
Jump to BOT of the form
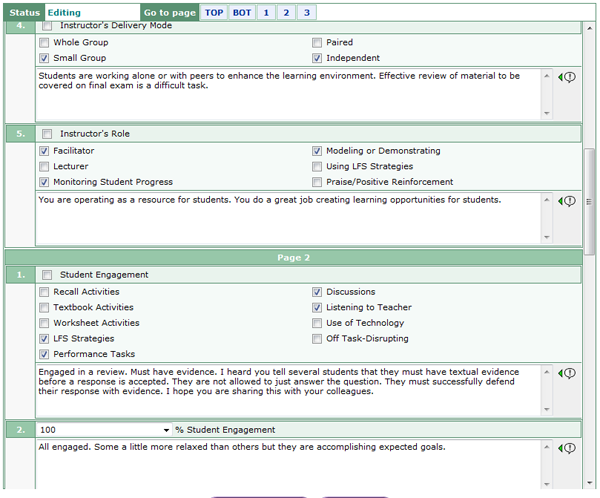pyautogui.click(x=242, y=13)
